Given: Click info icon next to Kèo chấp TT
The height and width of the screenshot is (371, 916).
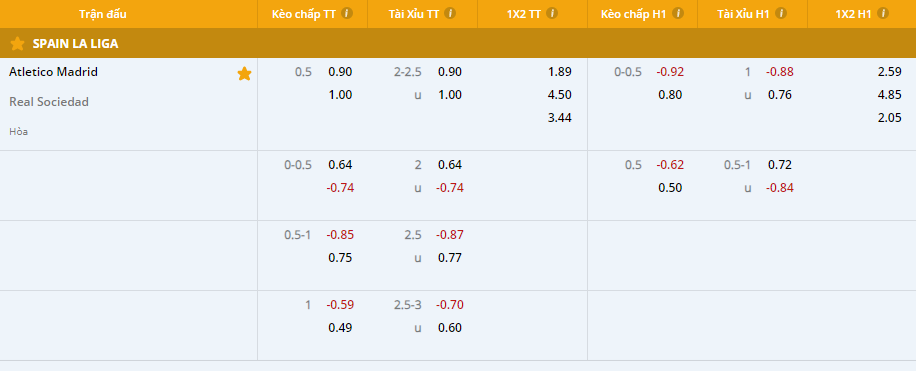Looking at the screenshot, I should (347, 13).
